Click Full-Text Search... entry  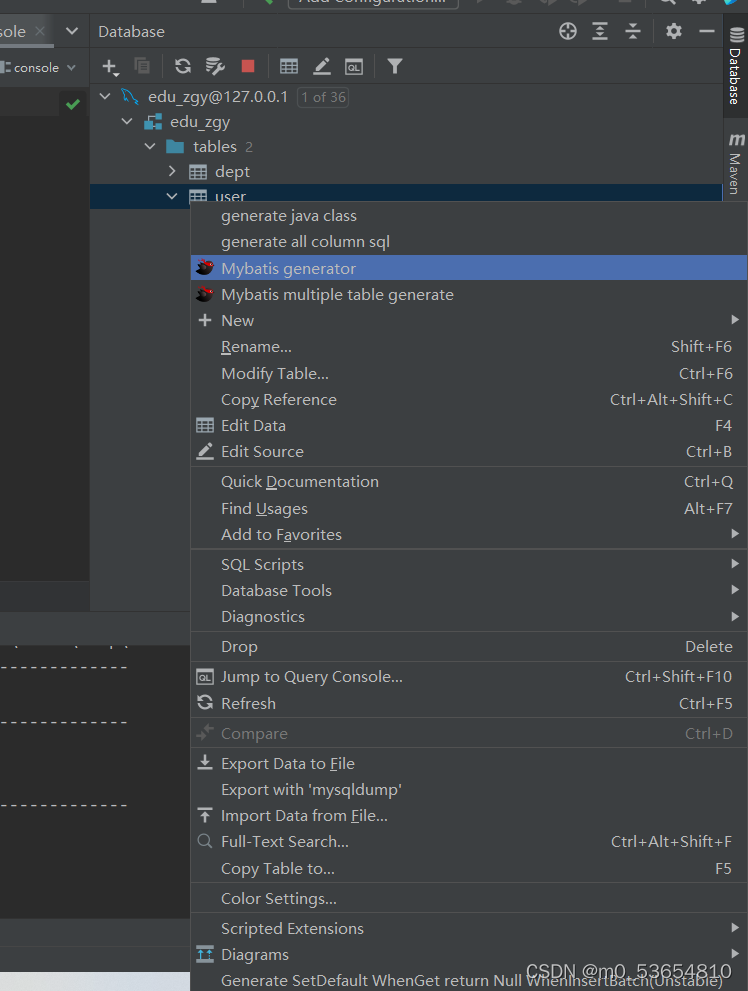[469, 842]
